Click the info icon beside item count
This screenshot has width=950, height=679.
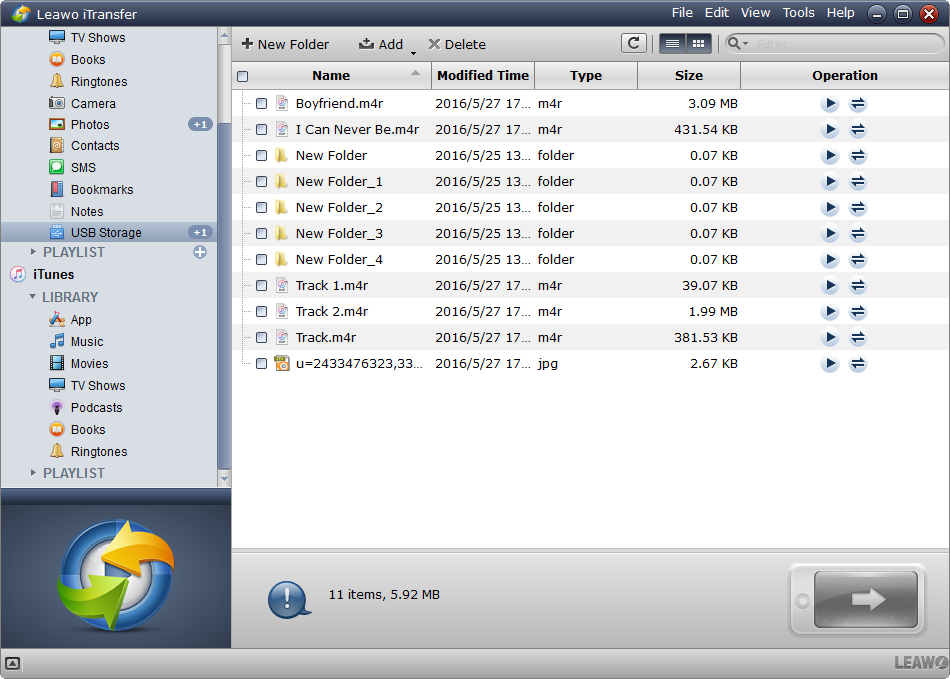[x=287, y=599]
